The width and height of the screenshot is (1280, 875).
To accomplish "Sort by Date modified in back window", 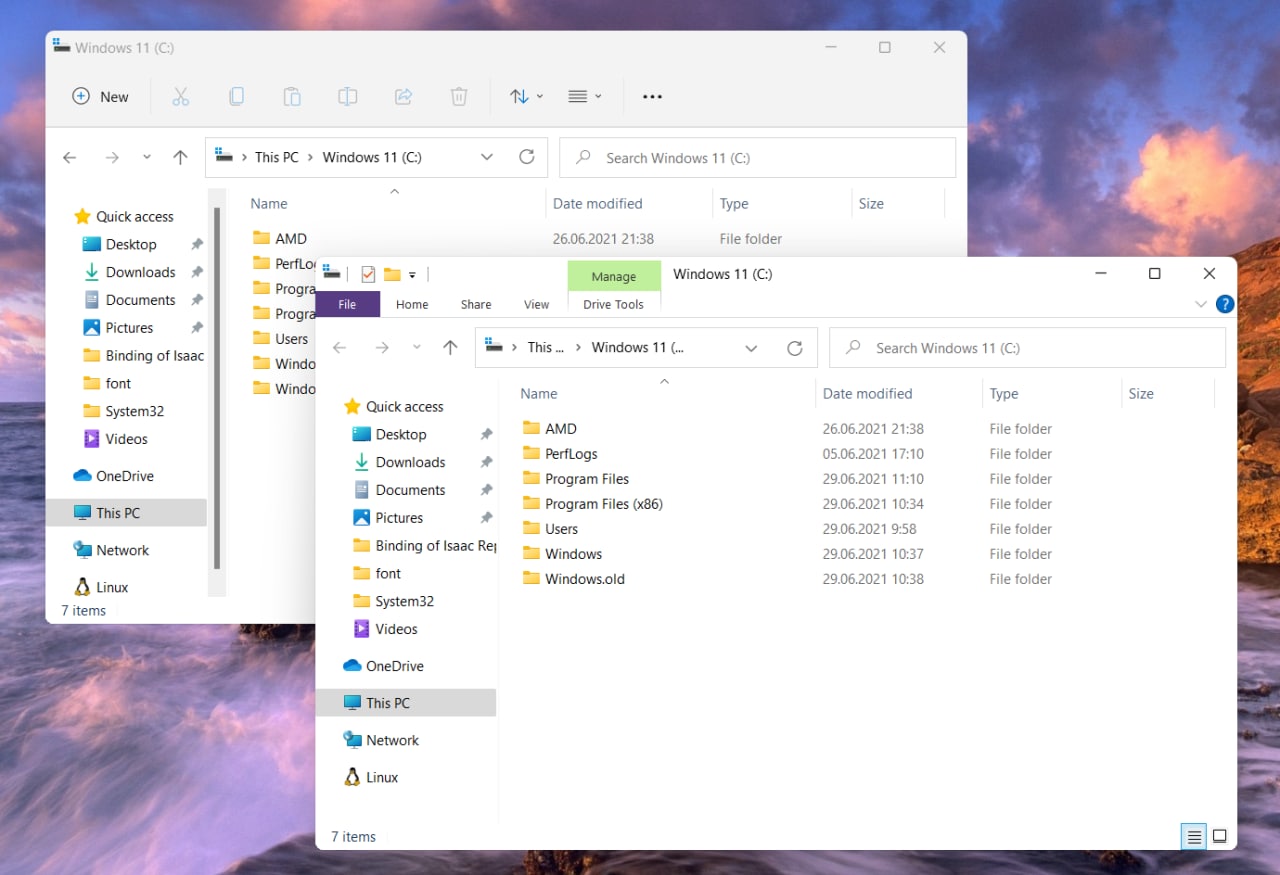I will tap(597, 203).
